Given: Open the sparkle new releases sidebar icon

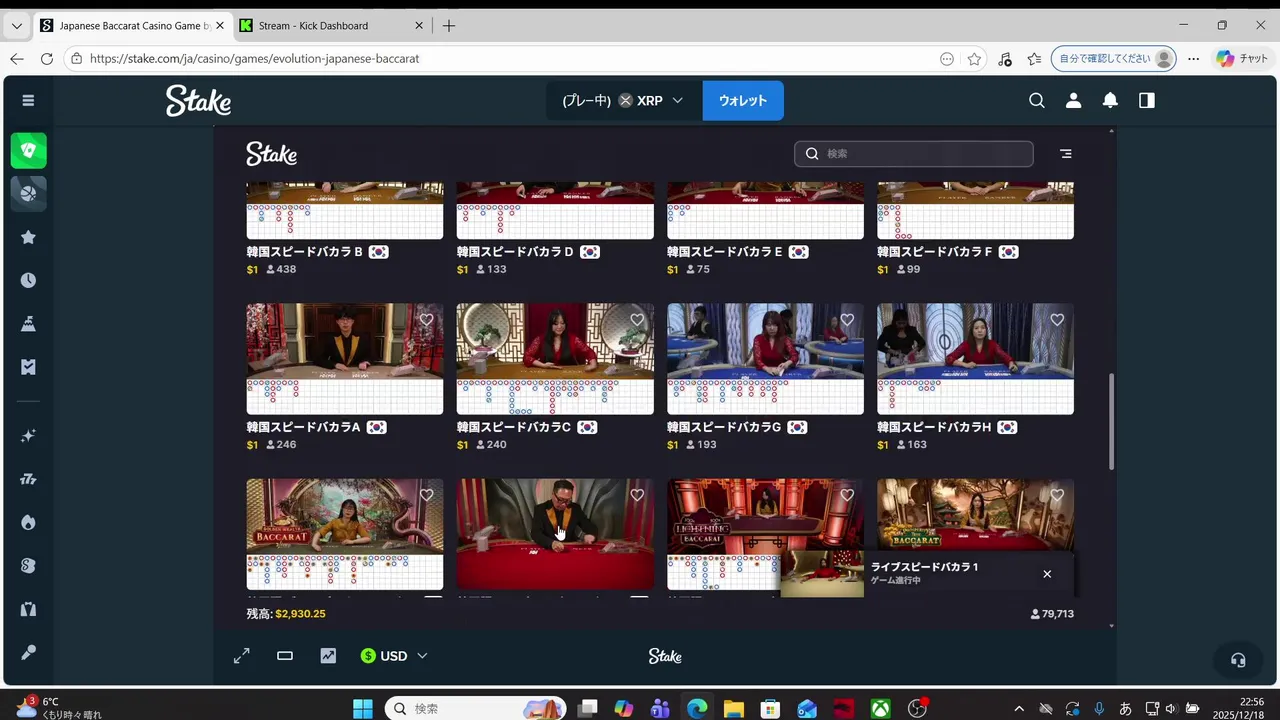Looking at the screenshot, I should [28, 436].
